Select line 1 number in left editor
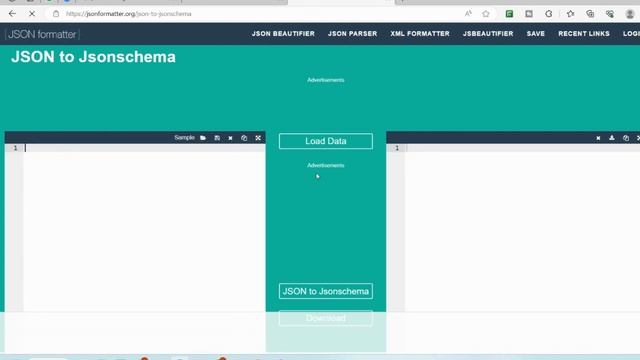This screenshot has width=640, height=360. pyautogui.click(x=16, y=148)
